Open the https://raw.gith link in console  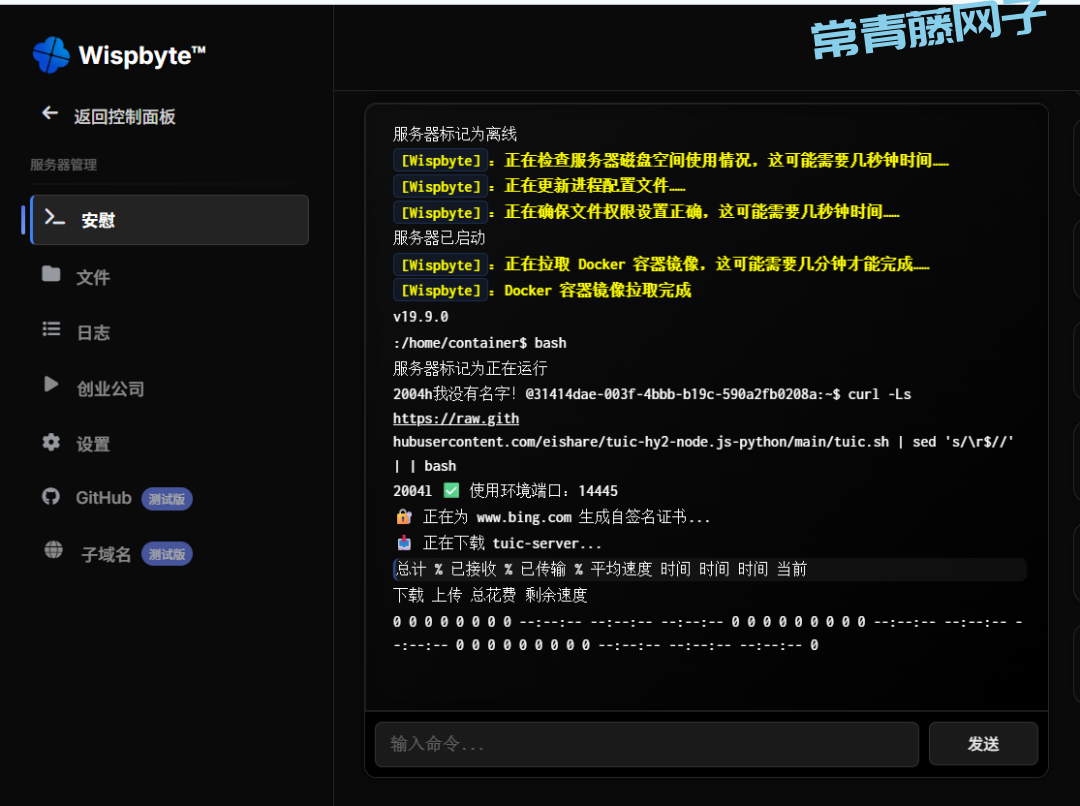pos(456,419)
